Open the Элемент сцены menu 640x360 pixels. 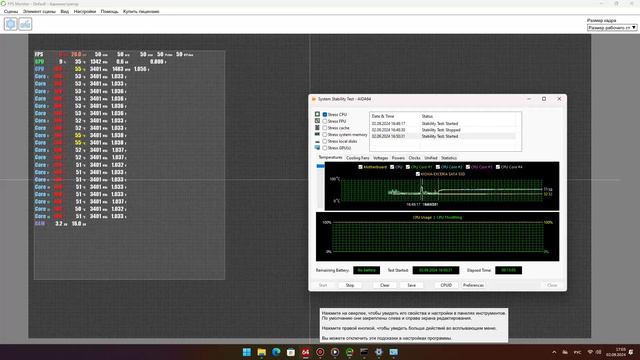tap(39, 11)
